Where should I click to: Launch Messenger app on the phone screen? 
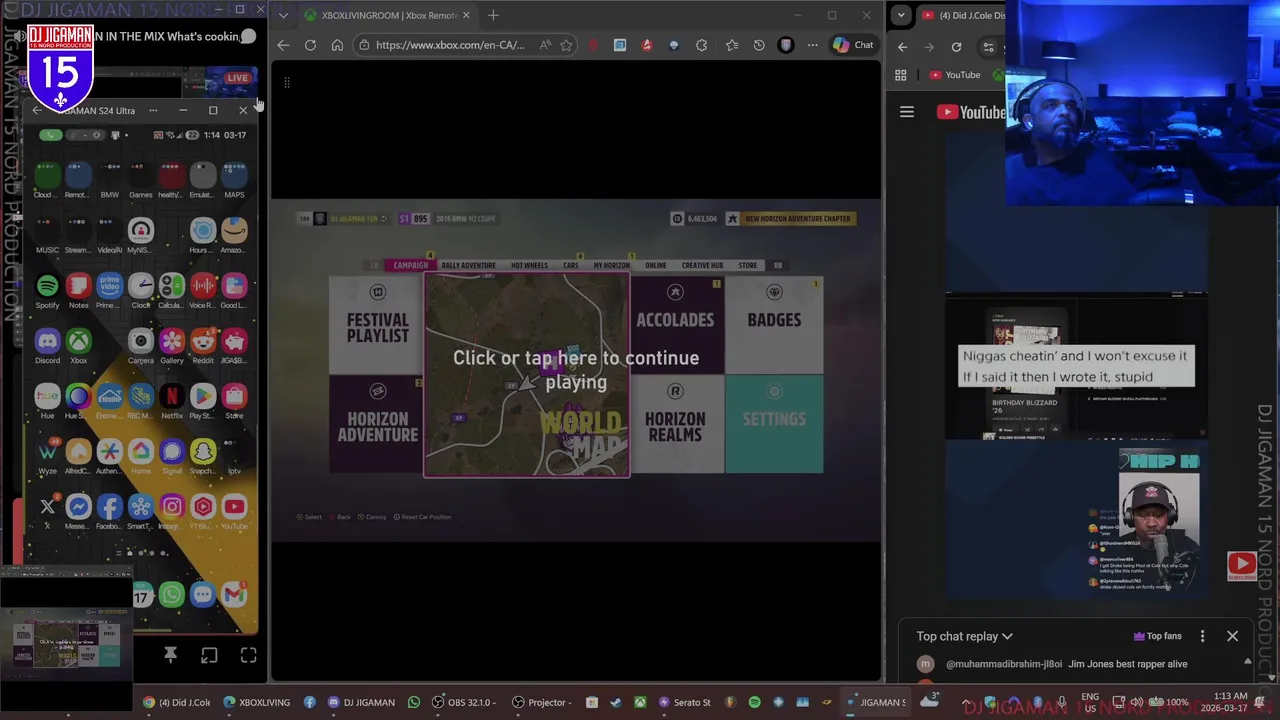78,508
